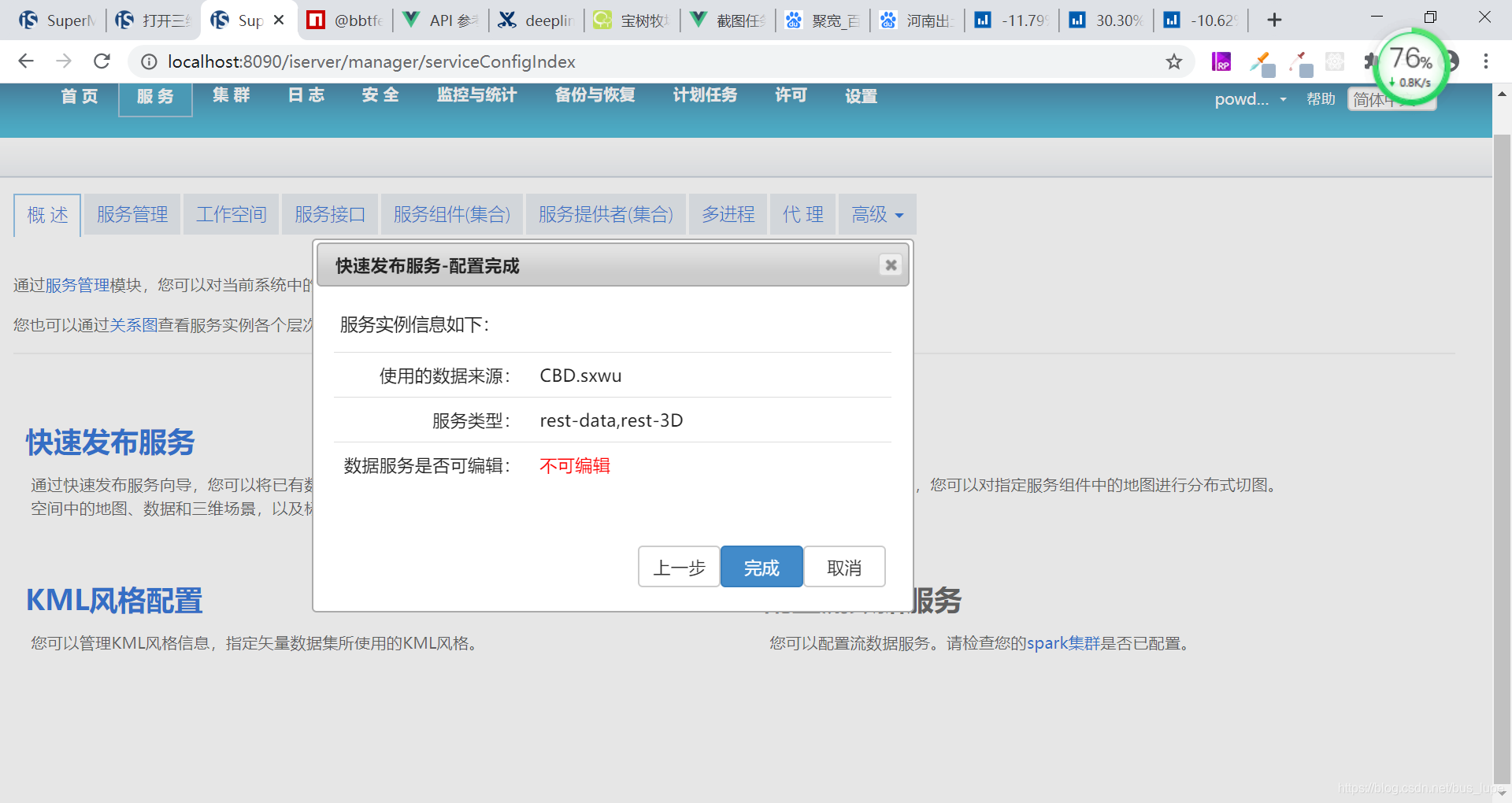The width and height of the screenshot is (1512, 803).
Task: Click the 76% network speed floating widget
Action: 1411,66
